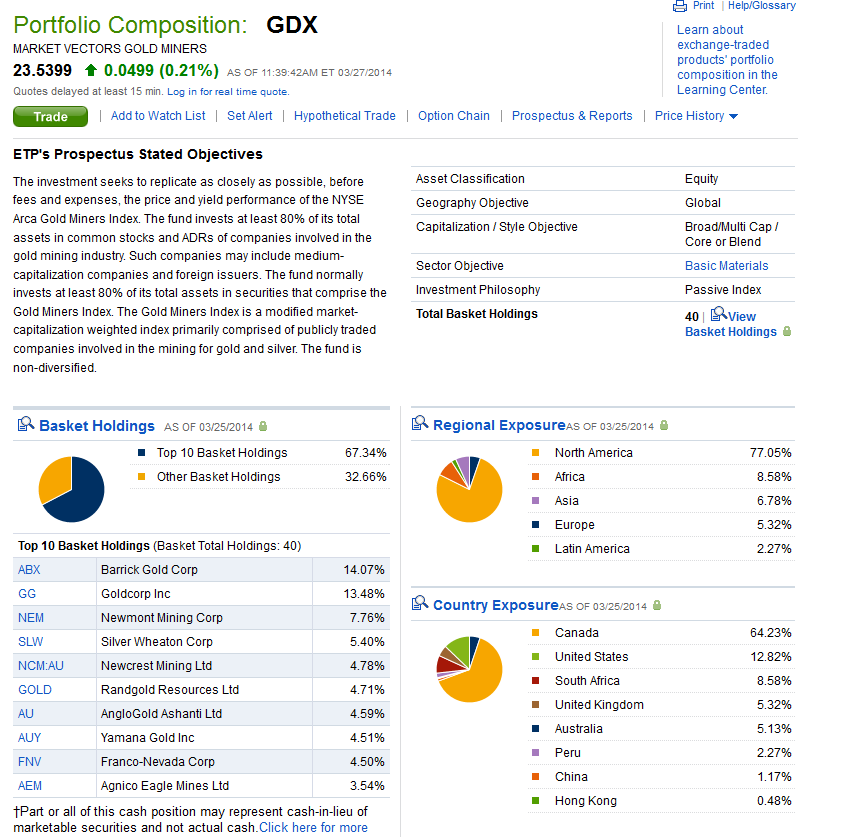The width and height of the screenshot is (863, 837).
Task: Click the GOLD ticker link
Action: [x=35, y=690]
